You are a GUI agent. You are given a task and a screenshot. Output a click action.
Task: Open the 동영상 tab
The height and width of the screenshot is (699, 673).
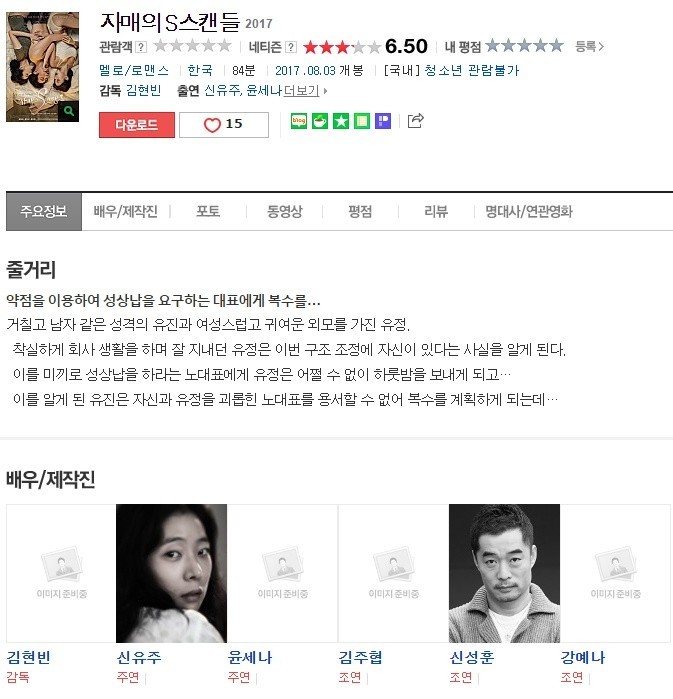(284, 211)
